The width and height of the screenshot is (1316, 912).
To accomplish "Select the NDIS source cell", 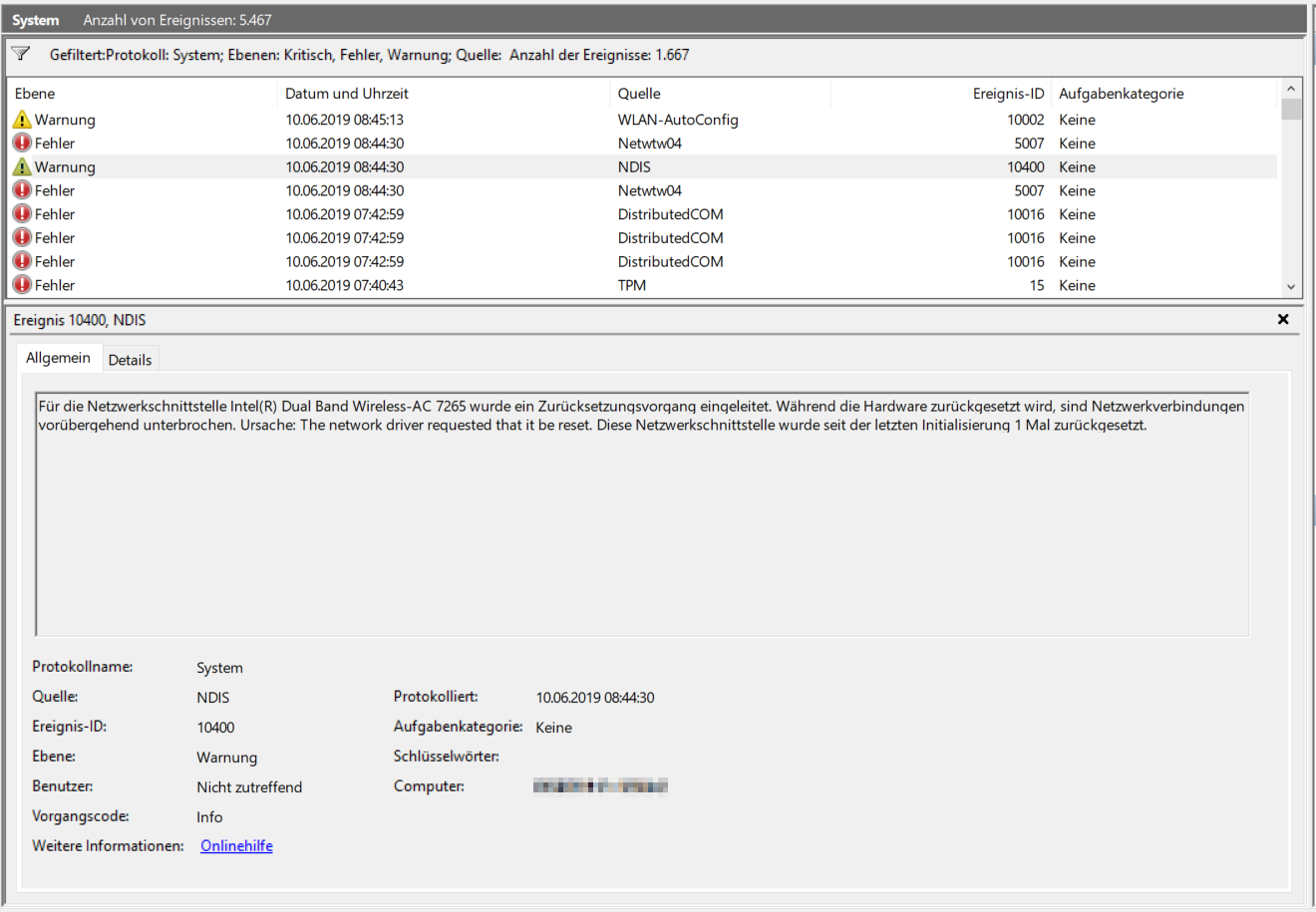I will pos(634,166).
